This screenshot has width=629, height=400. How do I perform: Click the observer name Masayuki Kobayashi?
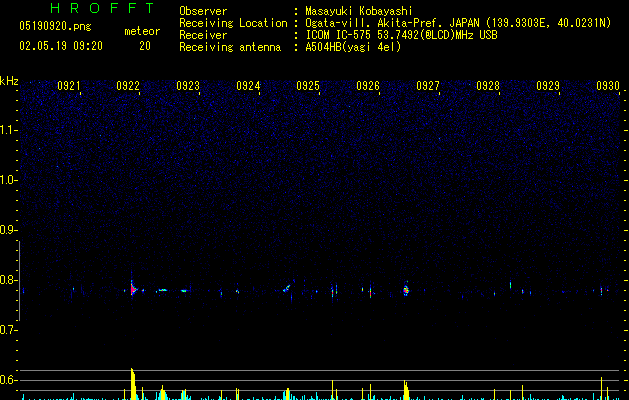[x=359, y=11]
